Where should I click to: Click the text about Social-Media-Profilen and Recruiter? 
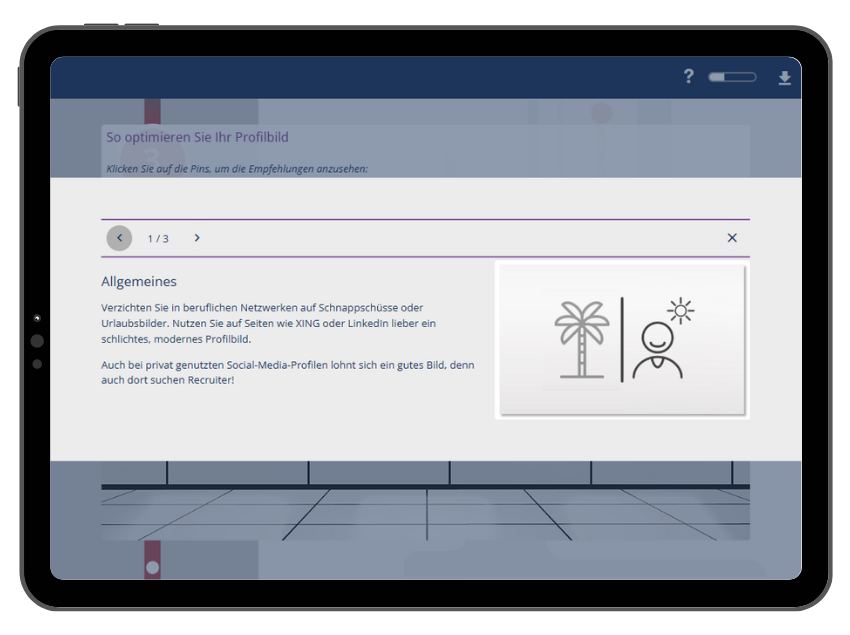pyautogui.click(x=287, y=372)
